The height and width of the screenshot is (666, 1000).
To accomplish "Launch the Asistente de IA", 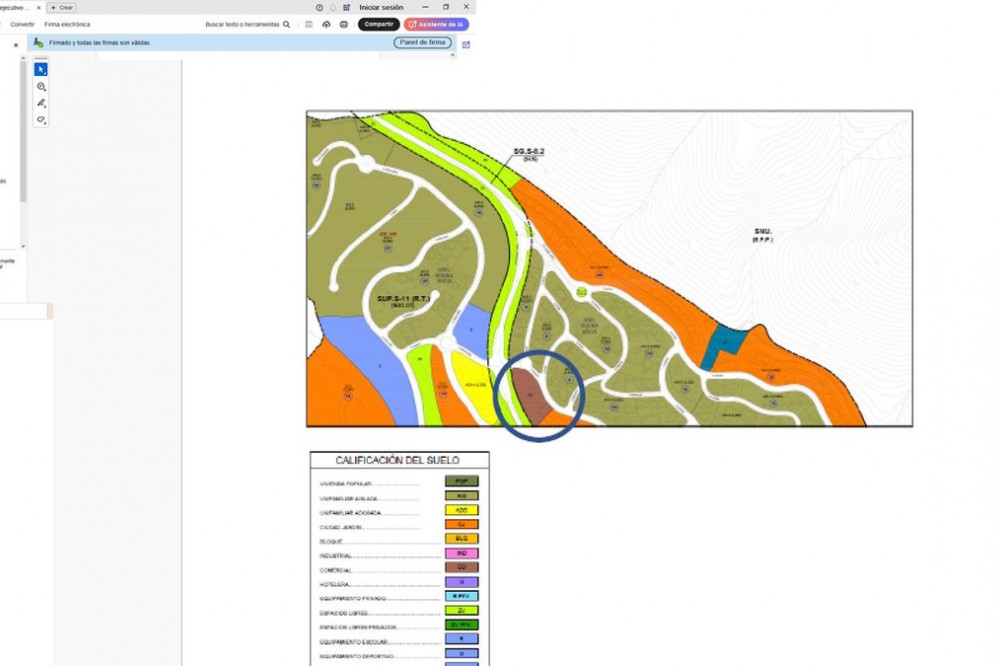I will (x=436, y=24).
